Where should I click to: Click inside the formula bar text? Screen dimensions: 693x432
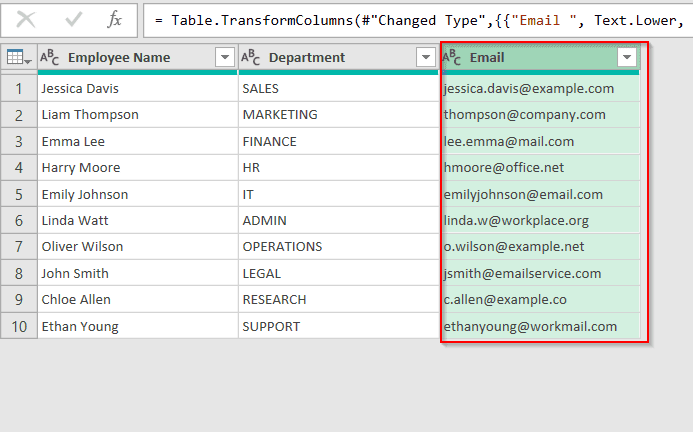pyautogui.click(x=418, y=20)
